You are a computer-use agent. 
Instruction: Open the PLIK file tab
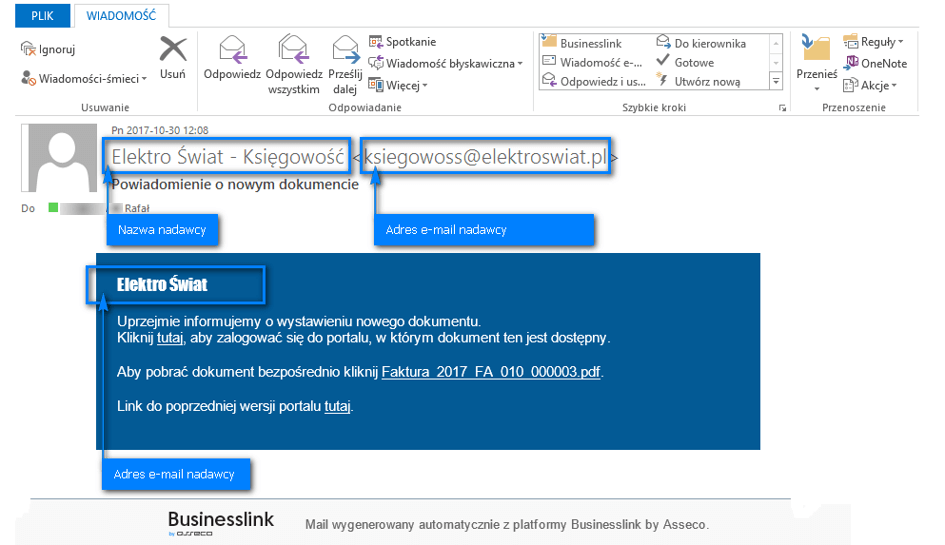(42, 16)
